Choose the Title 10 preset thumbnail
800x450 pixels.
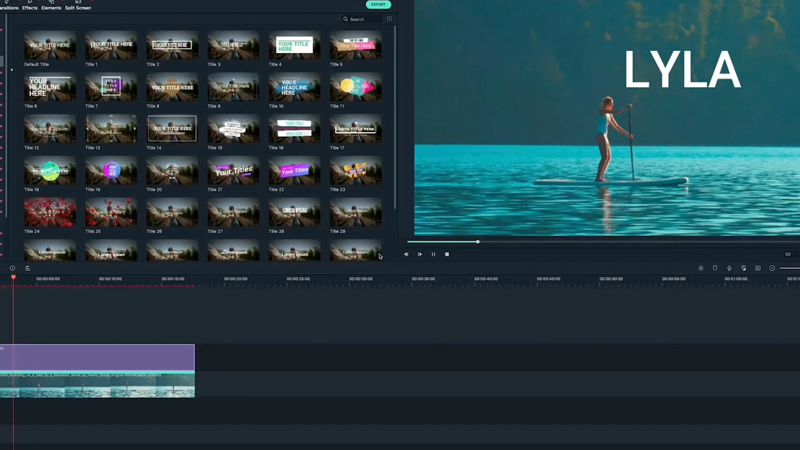294,87
